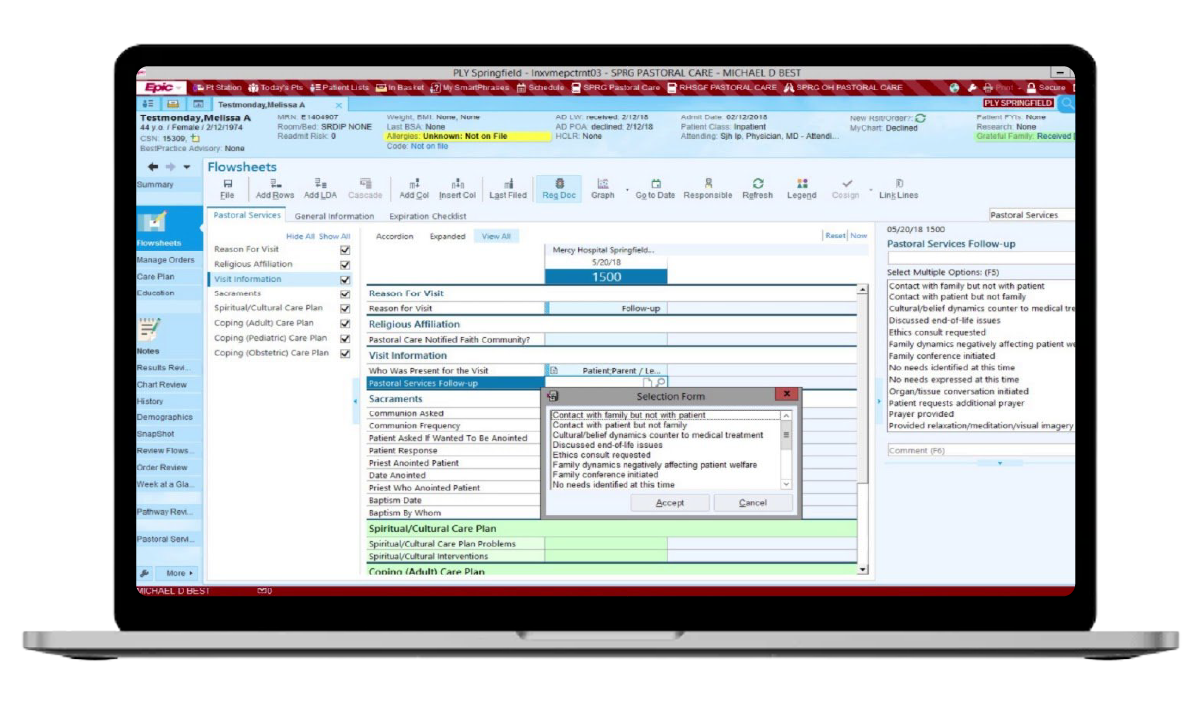Expand the Reg Doc dropdown arrow
This screenshot has width=1201, height=705.
pos(628,192)
